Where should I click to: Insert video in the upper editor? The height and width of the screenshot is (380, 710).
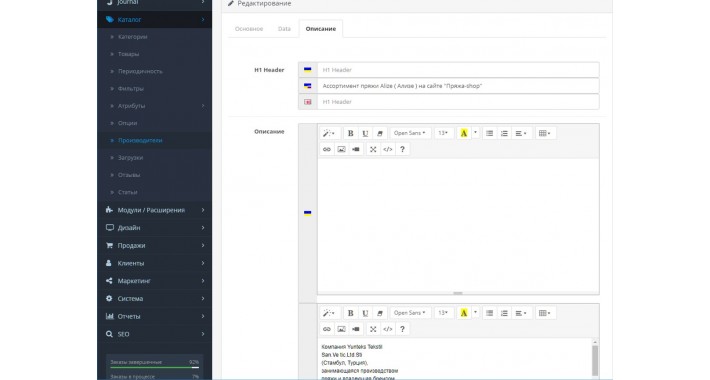coord(356,149)
